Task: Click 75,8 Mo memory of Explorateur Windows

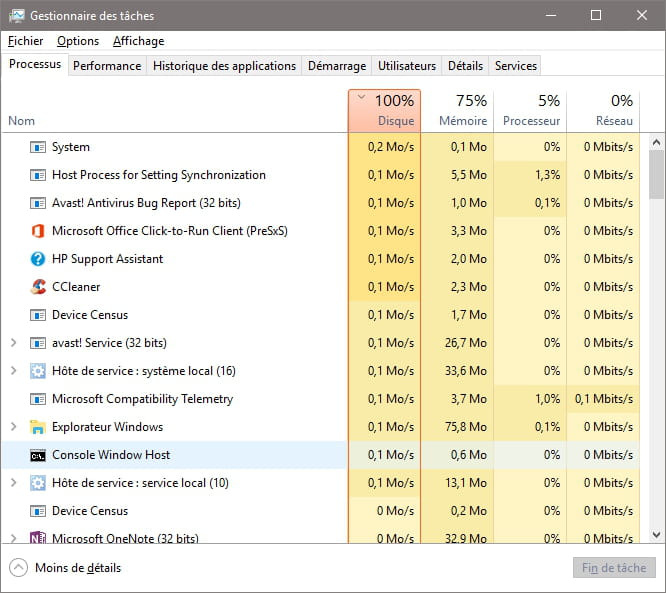Action: (x=466, y=427)
